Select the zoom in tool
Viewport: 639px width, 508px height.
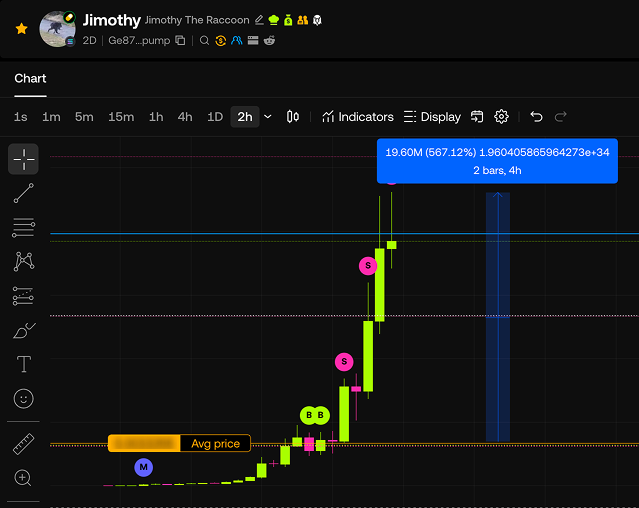(23, 478)
